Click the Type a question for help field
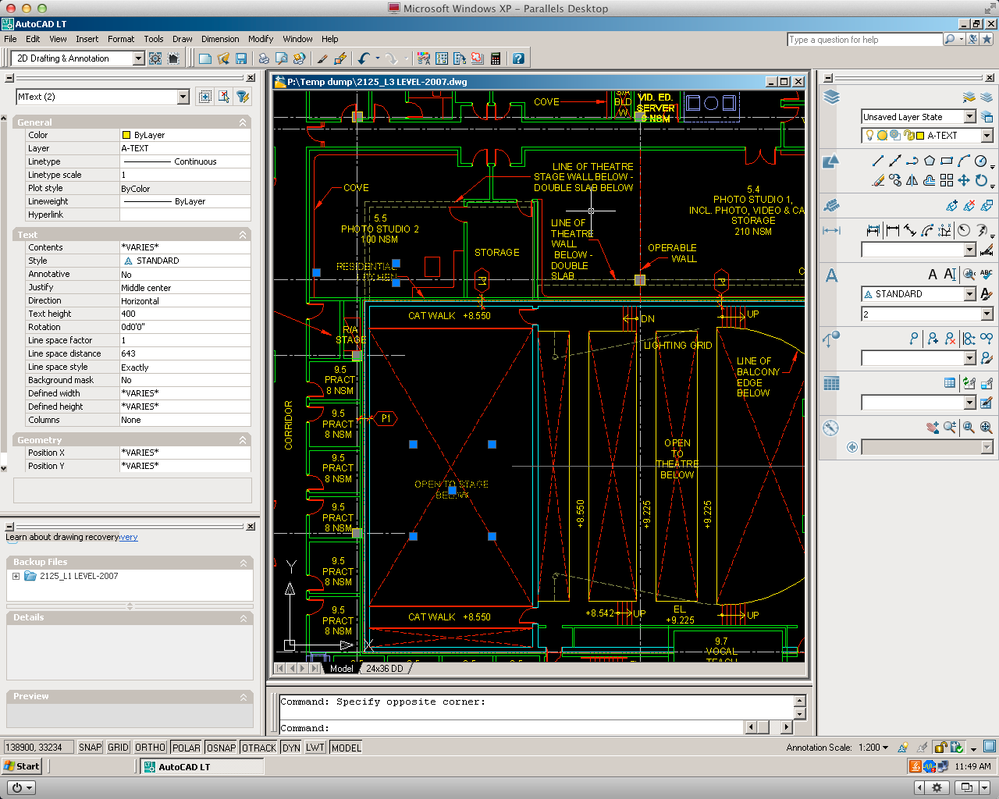 (864, 40)
